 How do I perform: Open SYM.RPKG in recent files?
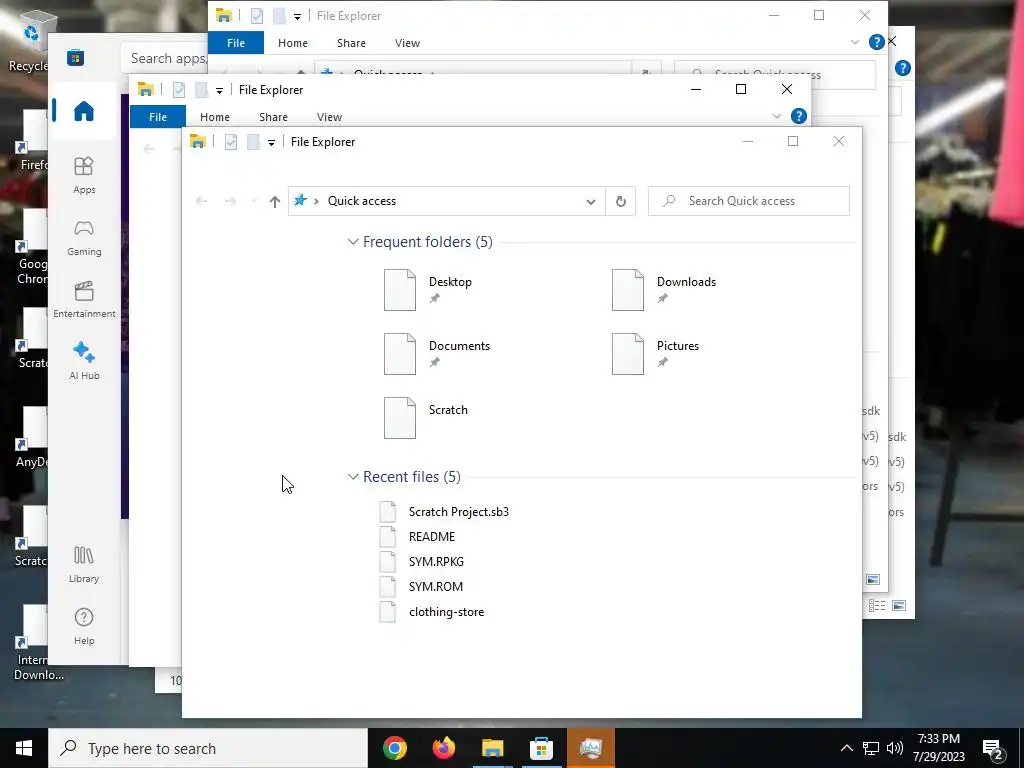tap(421, 561)
